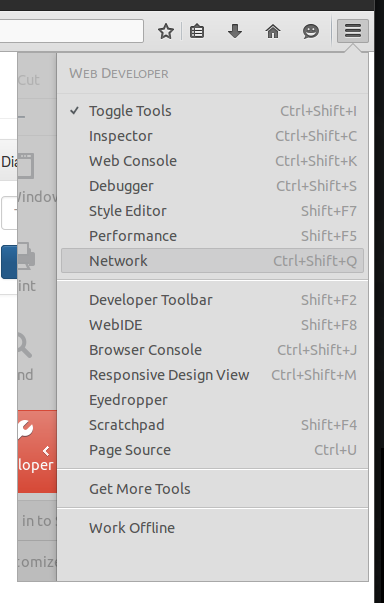Open the Network monitor entry
Screen dimensions: 384x603
[212, 261]
